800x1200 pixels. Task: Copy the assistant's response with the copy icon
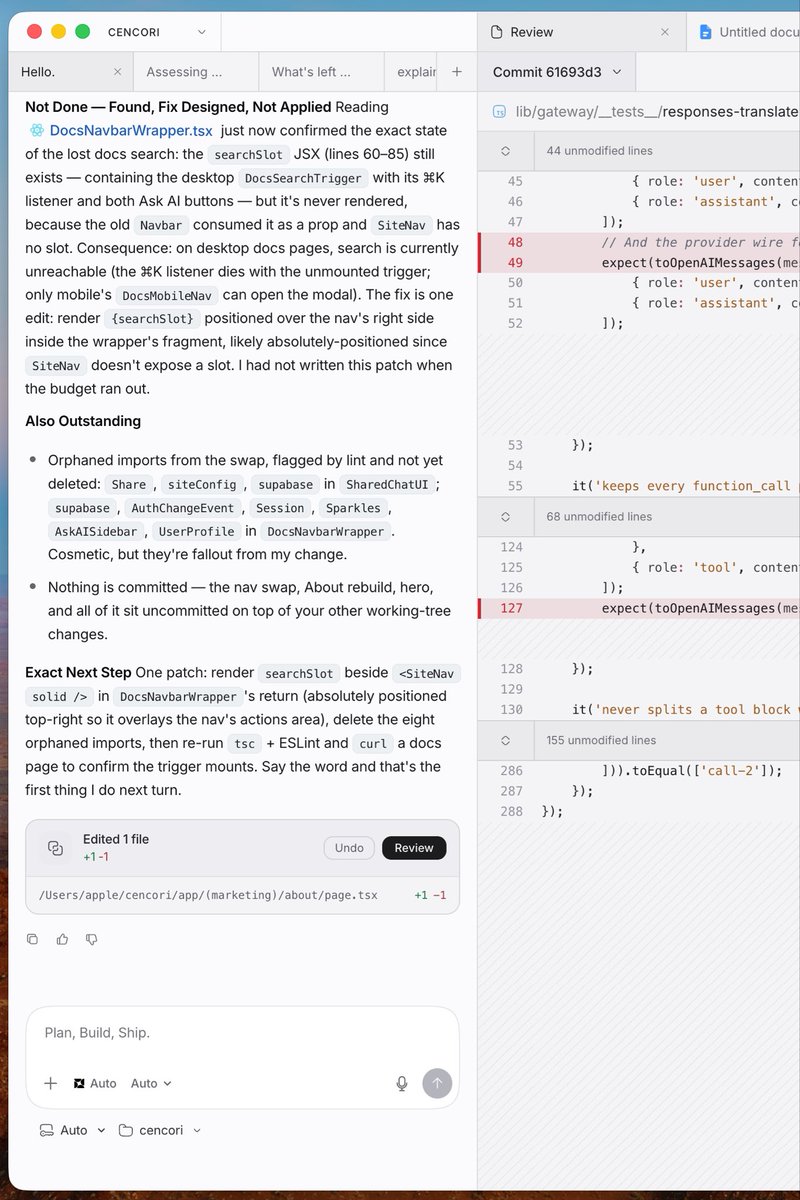pyautogui.click(x=33, y=939)
